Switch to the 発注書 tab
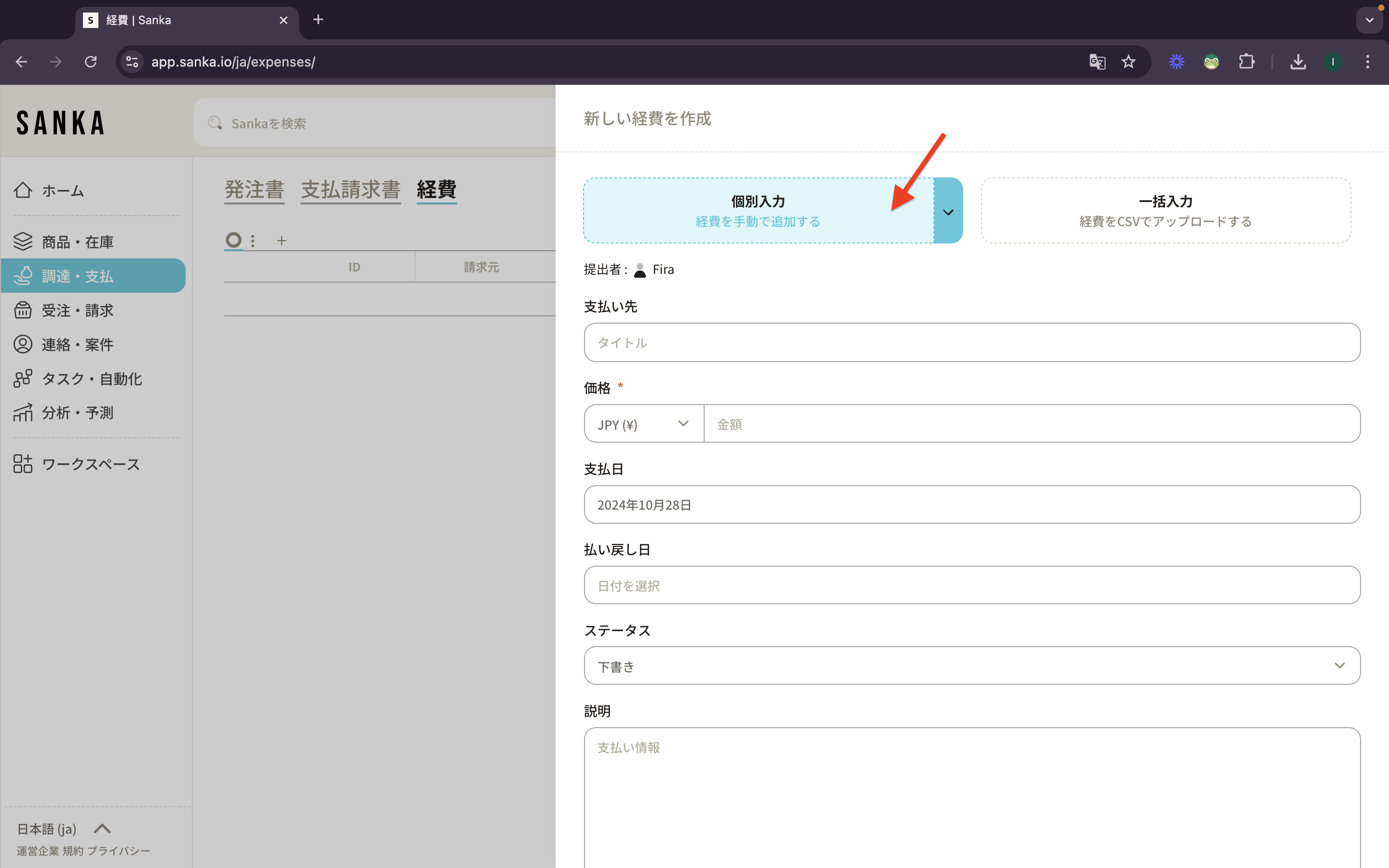This screenshot has width=1389, height=868. (254, 190)
